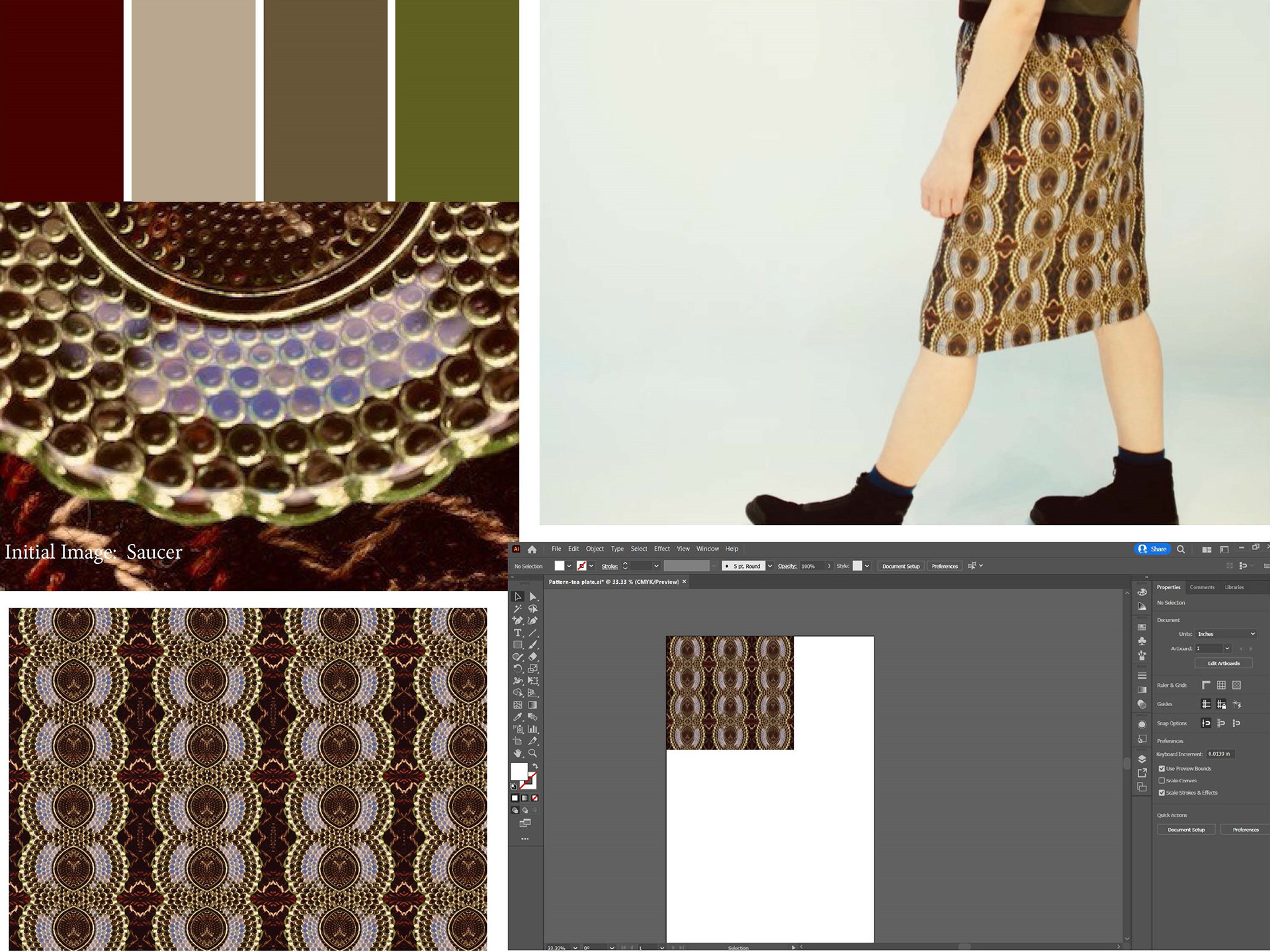Uncheck Scale Strokes & Effects
Screen dimensions: 1270x952
(x=1162, y=793)
